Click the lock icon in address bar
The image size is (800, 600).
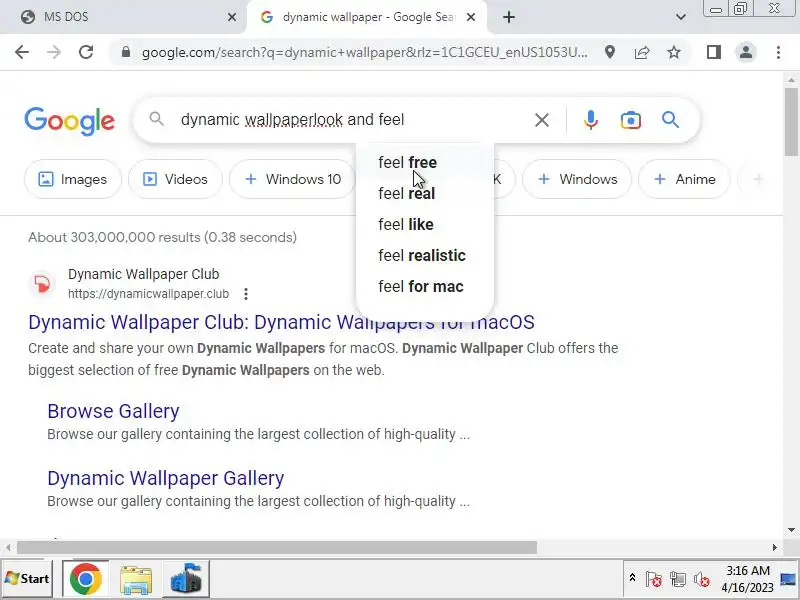(126, 52)
